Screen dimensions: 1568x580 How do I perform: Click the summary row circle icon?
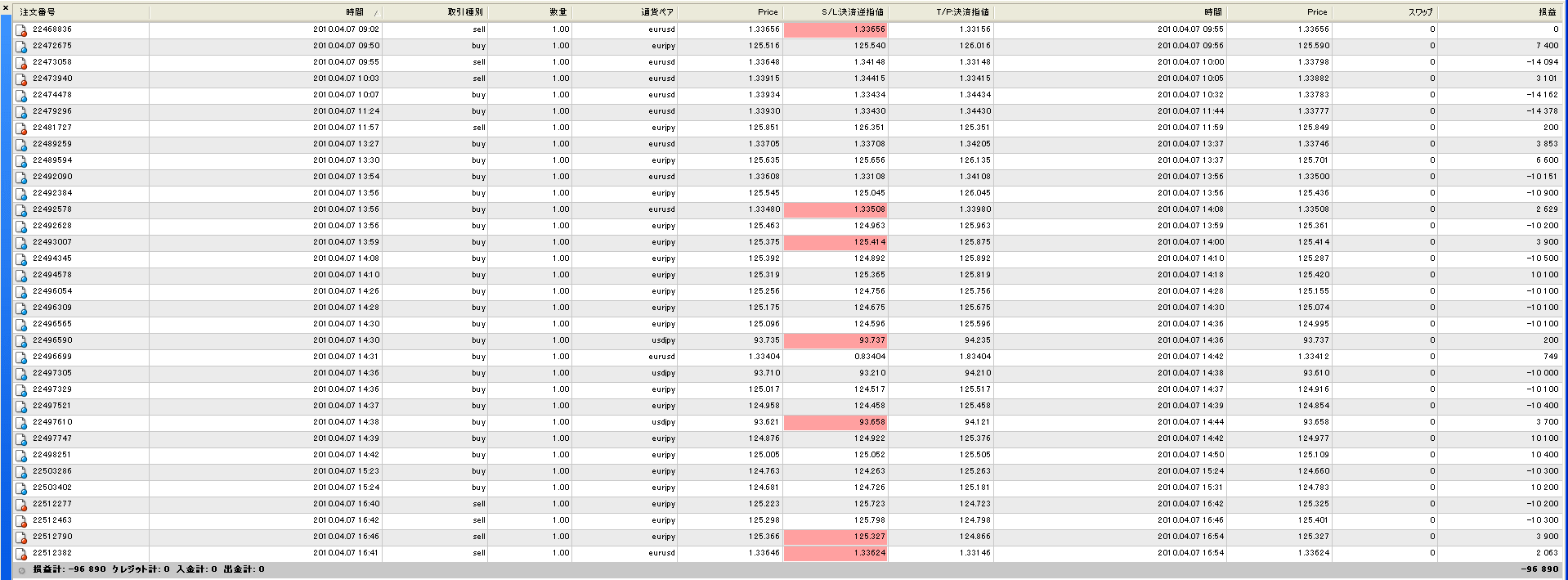(x=21, y=570)
